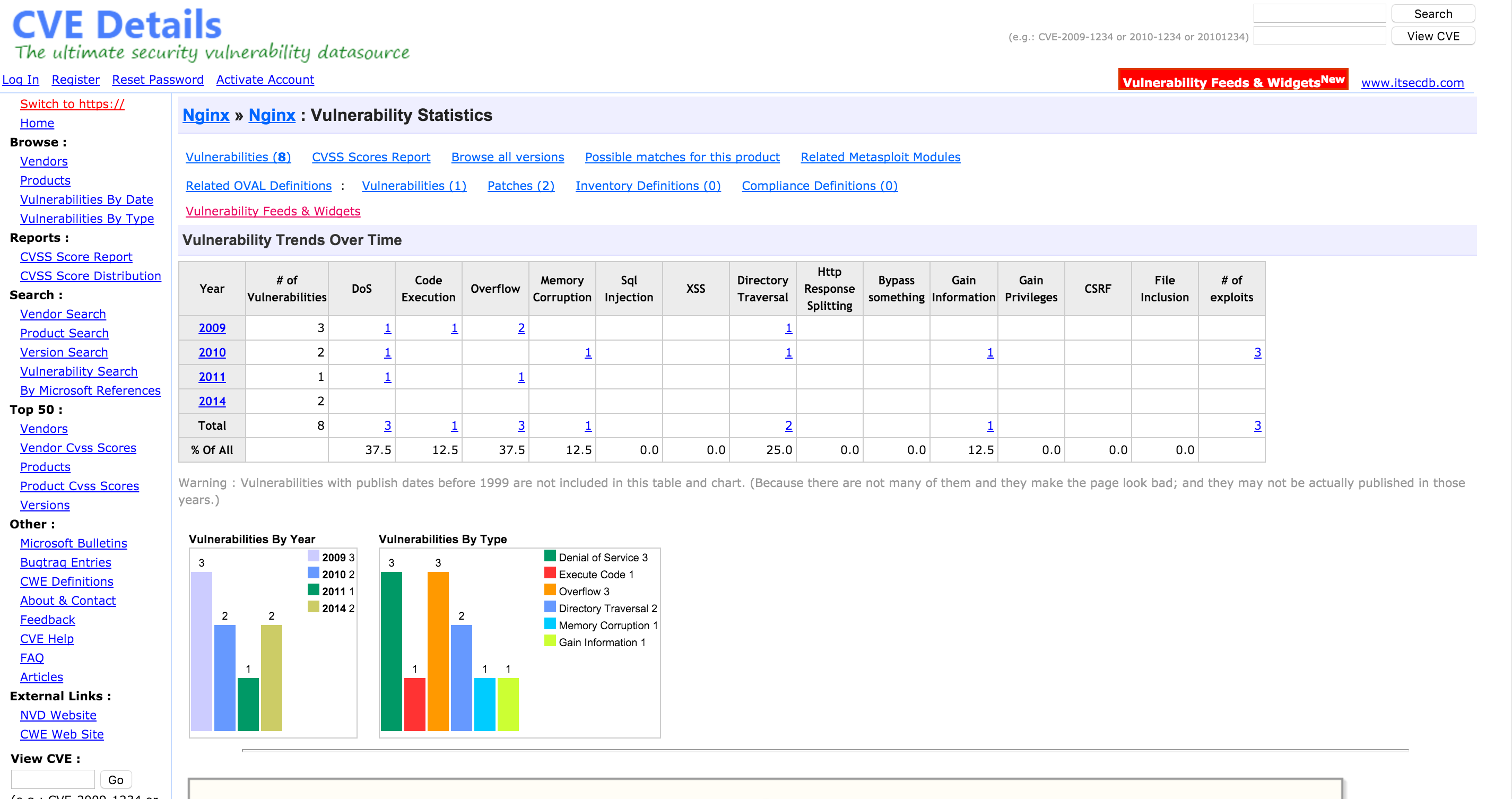
Task: Open the 2010 exploits count link
Action: (1257, 353)
